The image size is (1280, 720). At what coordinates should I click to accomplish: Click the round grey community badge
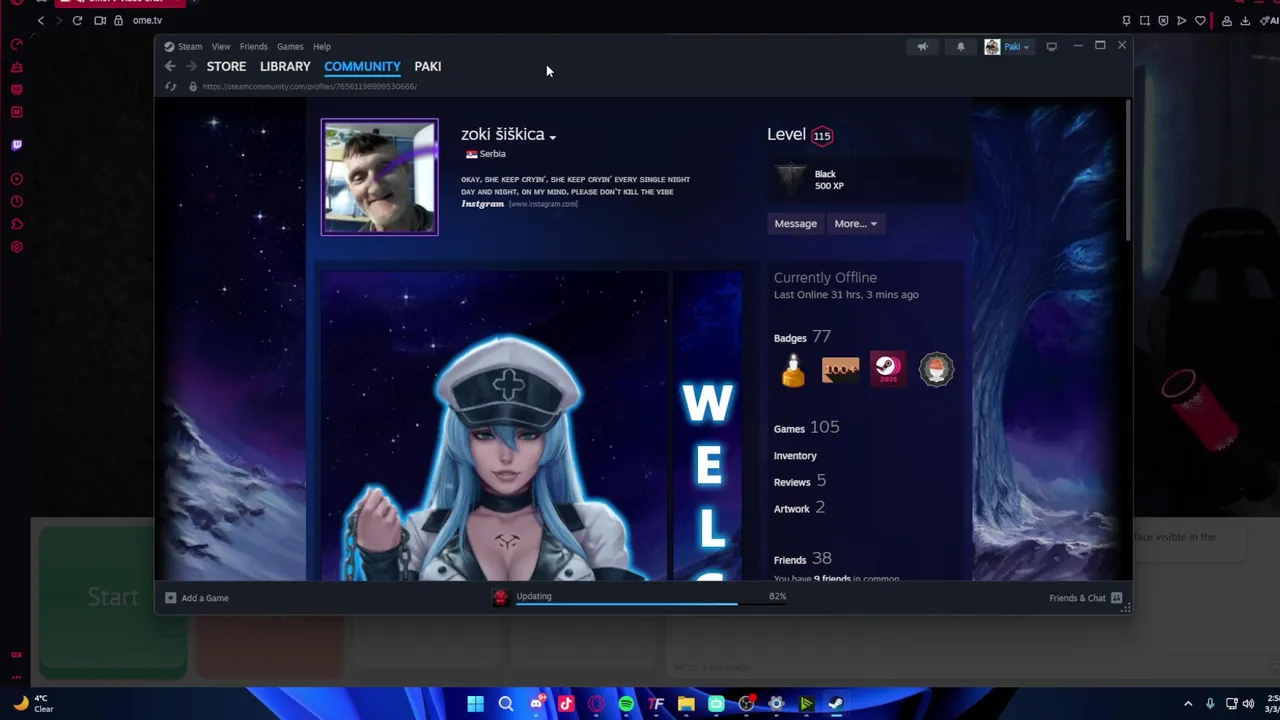coord(936,369)
